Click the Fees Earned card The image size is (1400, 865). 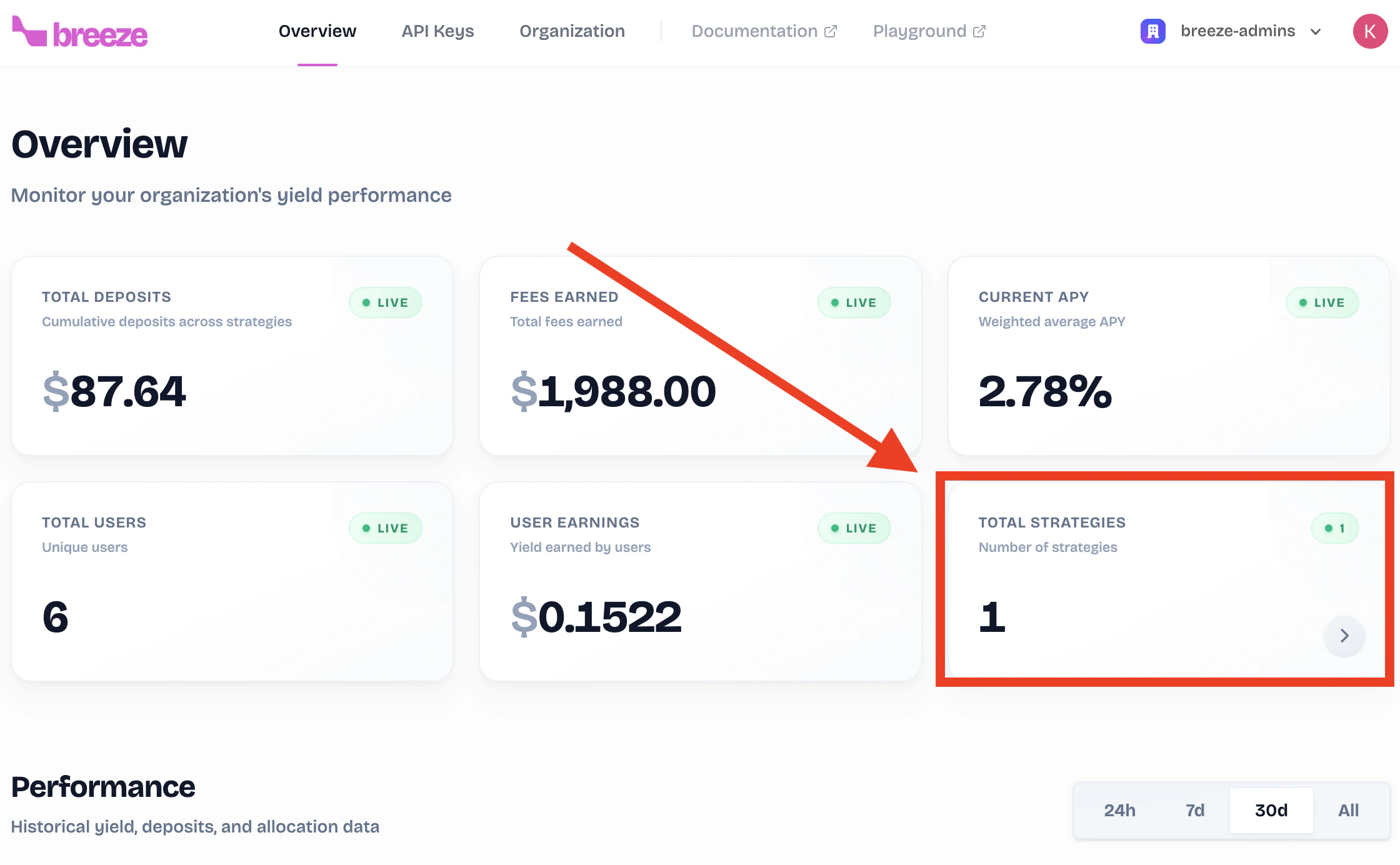pyautogui.click(x=700, y=355)
